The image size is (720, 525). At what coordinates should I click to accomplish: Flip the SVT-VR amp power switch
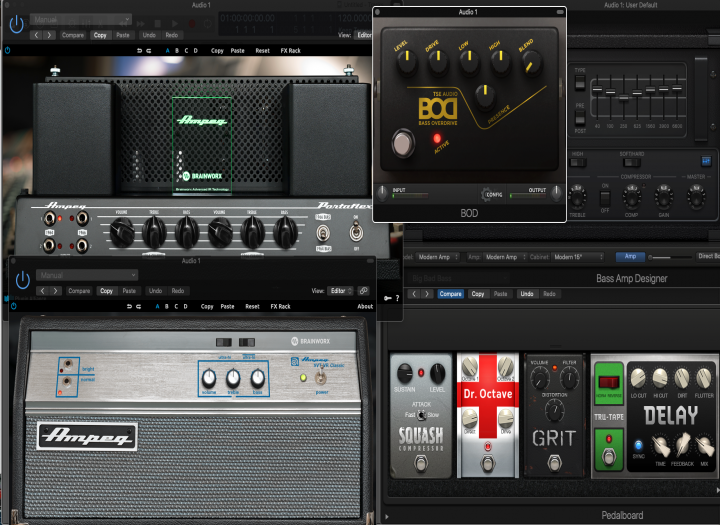(x=321, y=378)
